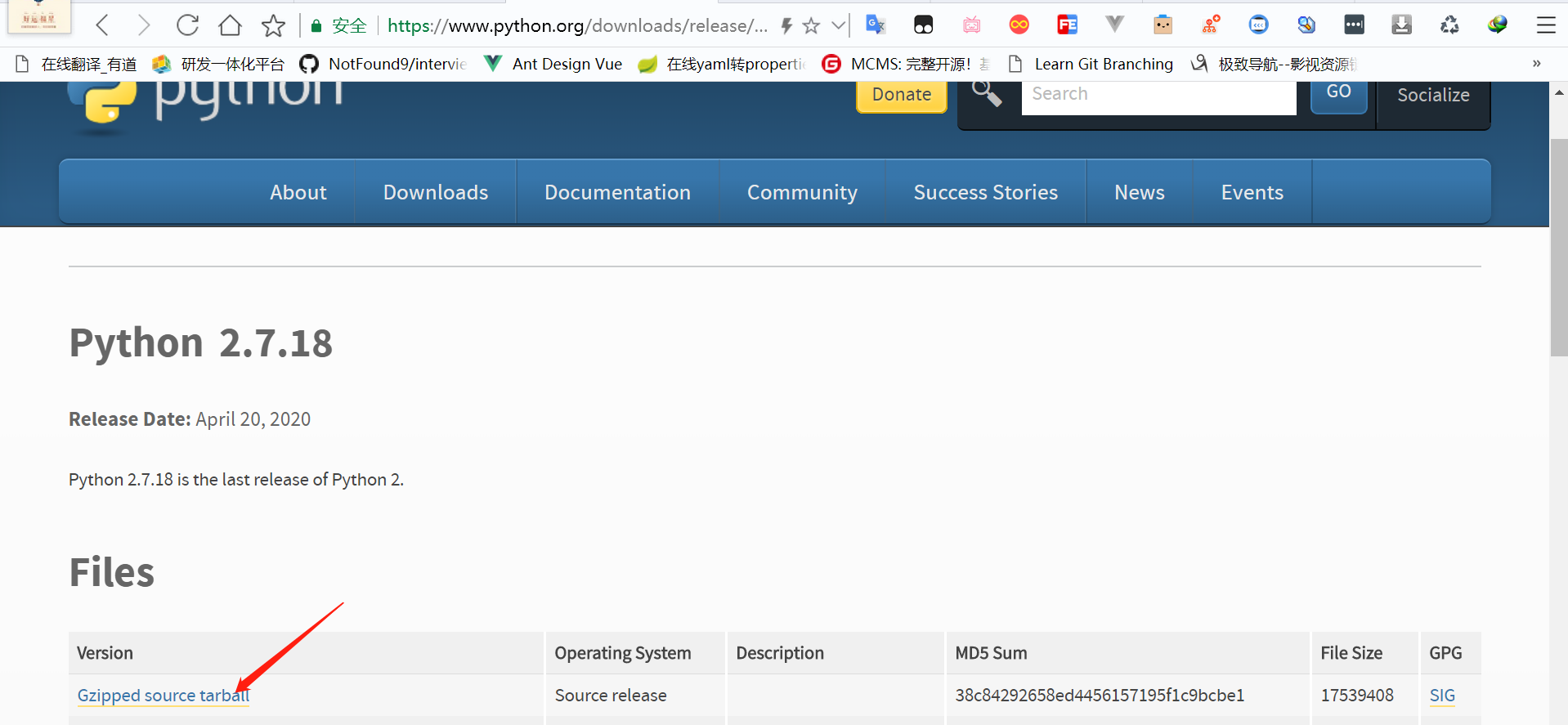
Task: Click the magnifying glass search icon
Action: tap(987, 93)
